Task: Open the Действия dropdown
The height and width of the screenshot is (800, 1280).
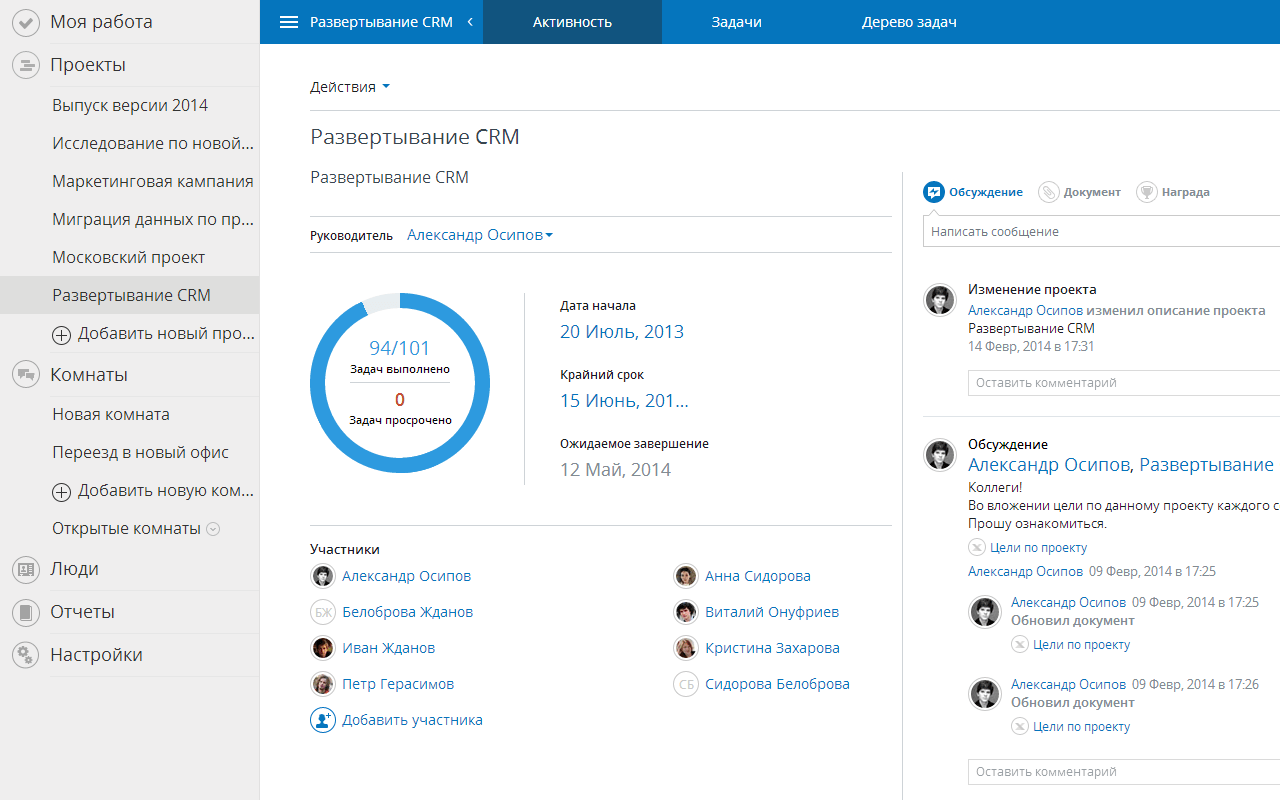Action: [x=350, y=87]
